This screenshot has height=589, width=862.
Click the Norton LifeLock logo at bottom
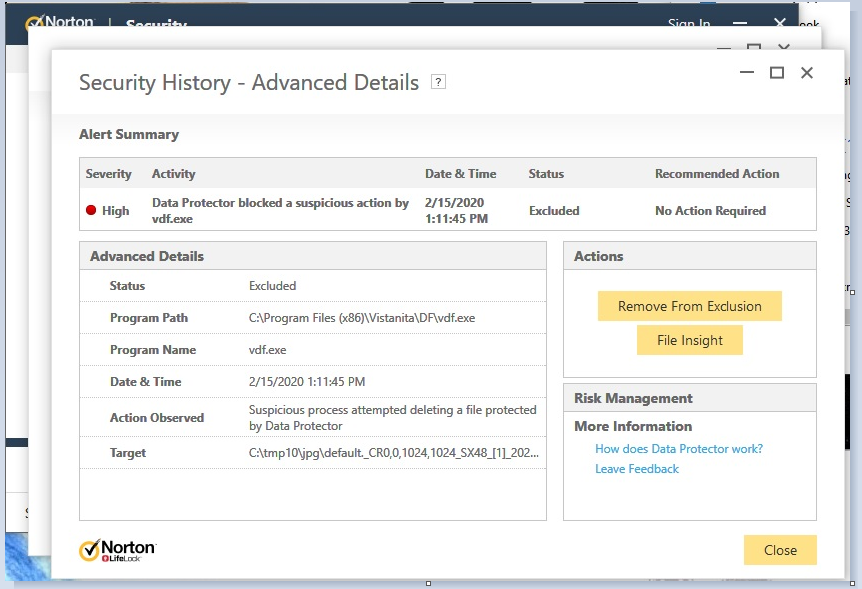tap(118, 551)
